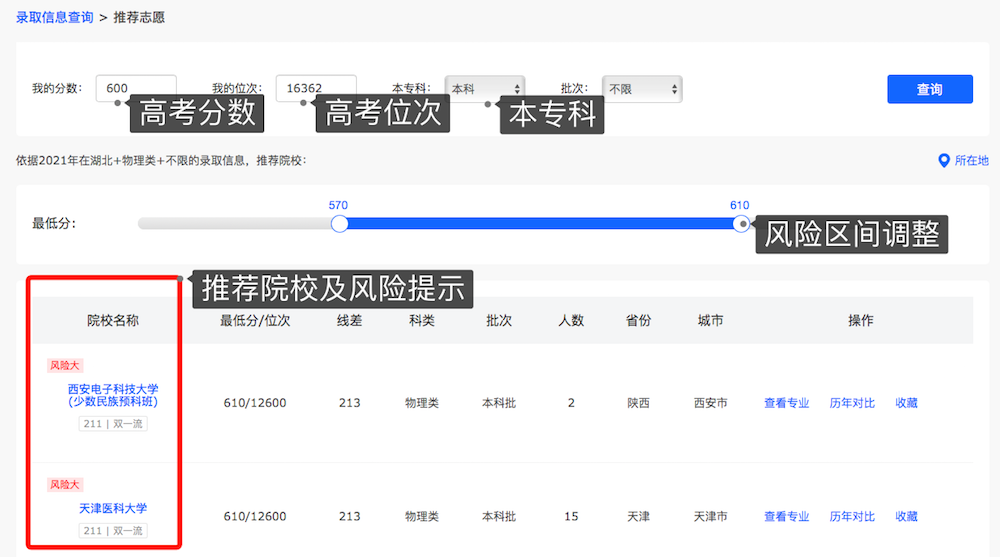Image resolution: width=1000 pixels, height=557 pixels.
Task: Open the 西安电子科技大学 school link
Action: 113,395
